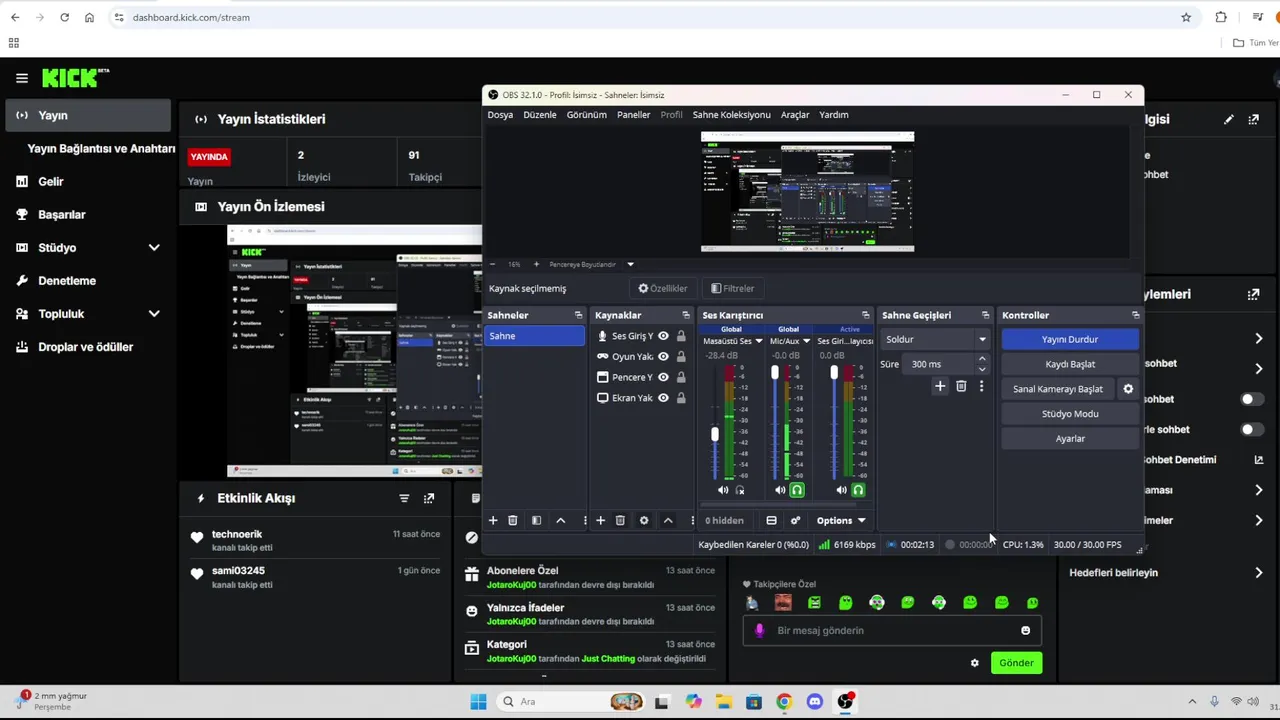Screen dimensions: 1280x720
Task: Focus the Bir mesaj gönderin chat input
Action: coord(892,630)
